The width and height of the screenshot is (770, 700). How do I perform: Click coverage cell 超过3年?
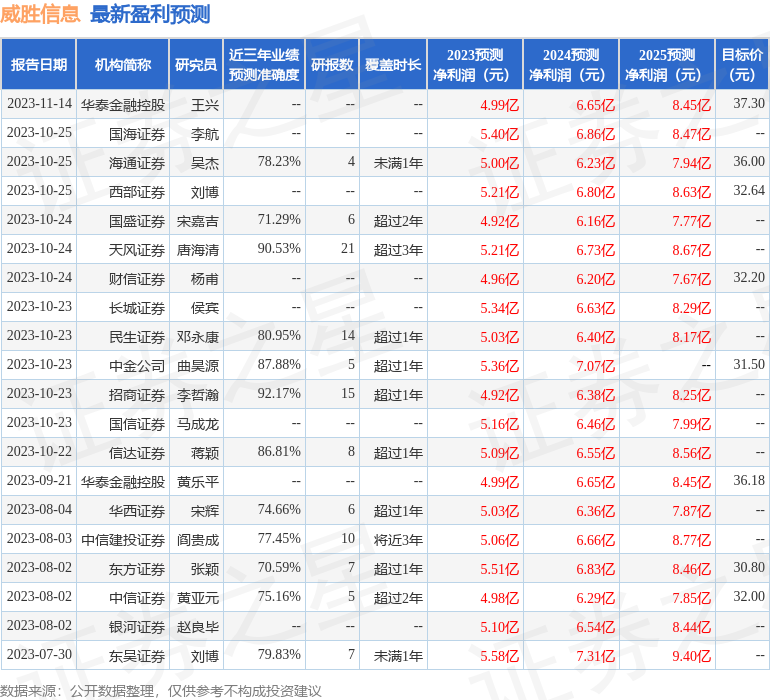(x=398, y=250)
